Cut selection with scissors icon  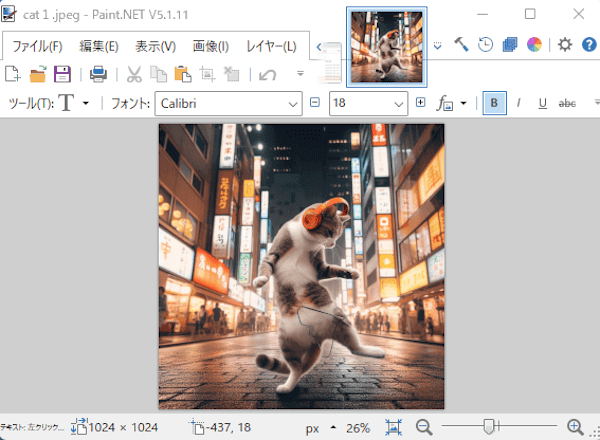[134, 74]
